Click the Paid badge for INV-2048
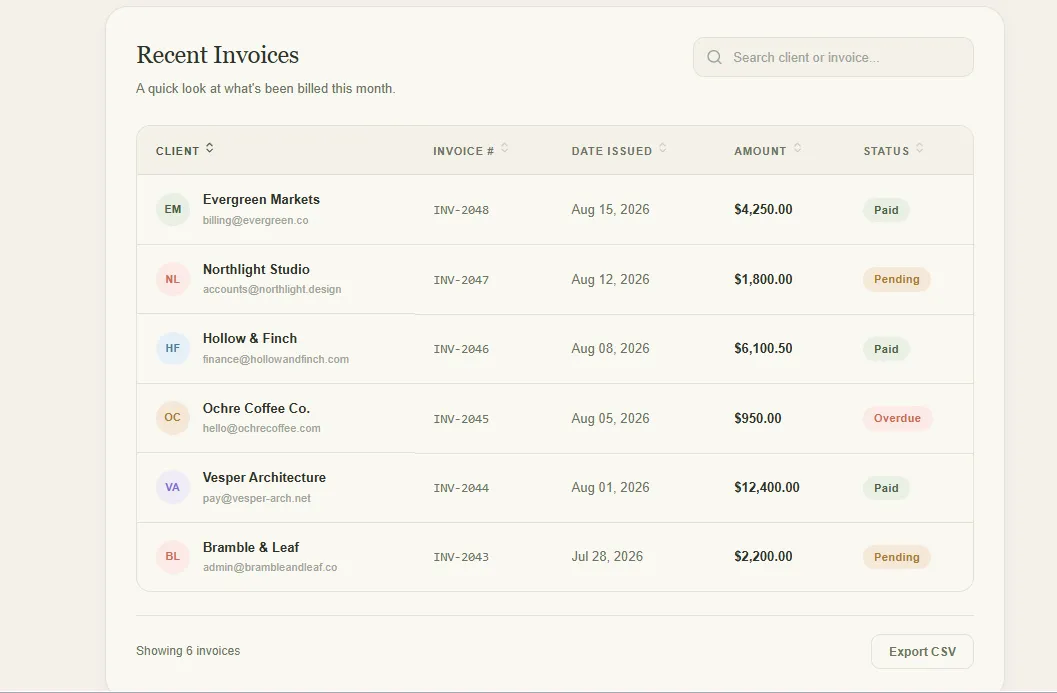The width and height of the screenshot is (1057, 693). [886, 210]
